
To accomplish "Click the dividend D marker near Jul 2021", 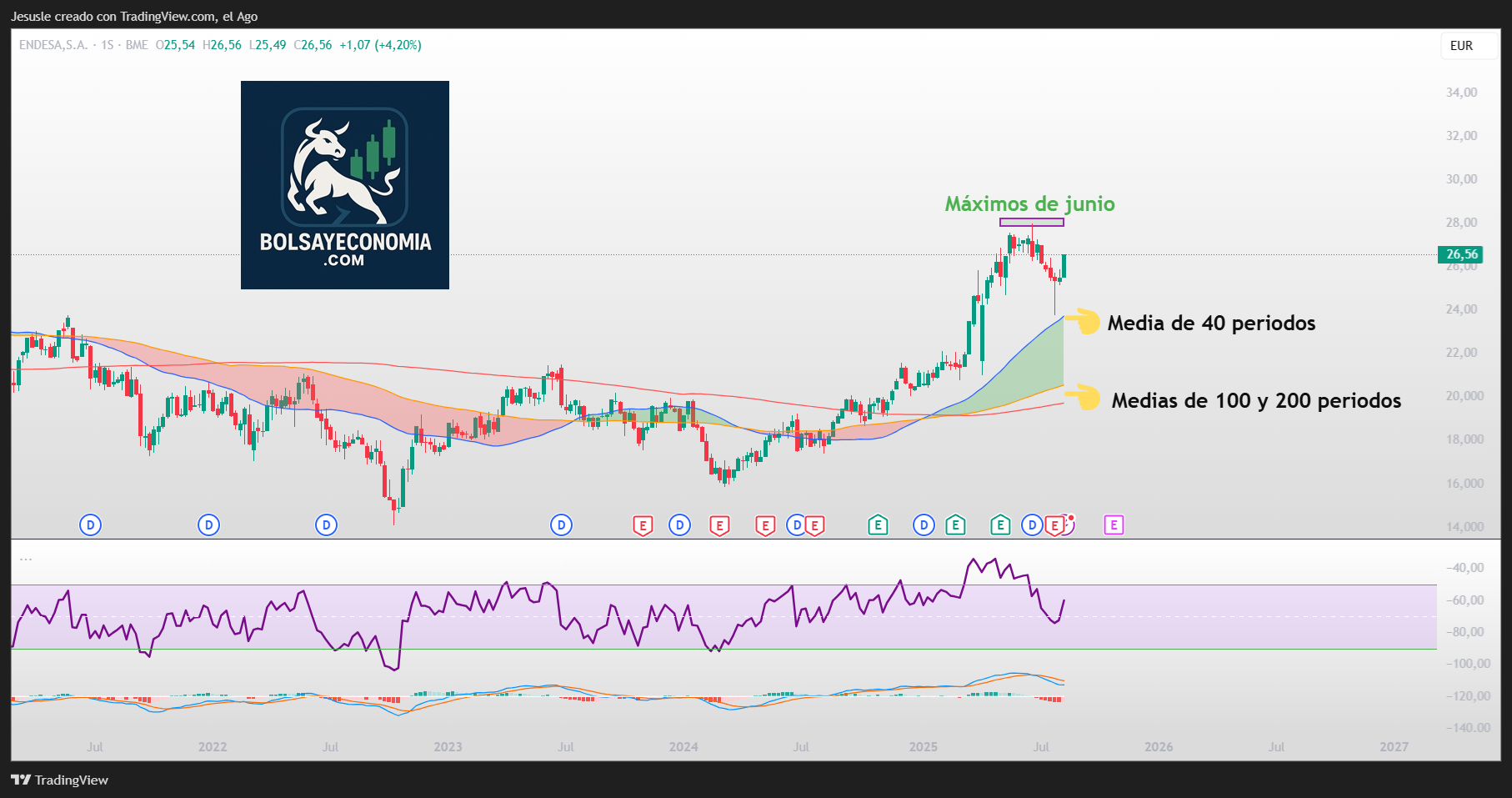I will pos(90,525).
